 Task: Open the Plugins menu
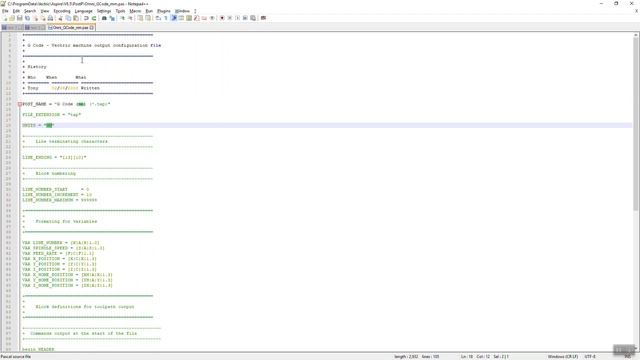(x=164, y=11)
